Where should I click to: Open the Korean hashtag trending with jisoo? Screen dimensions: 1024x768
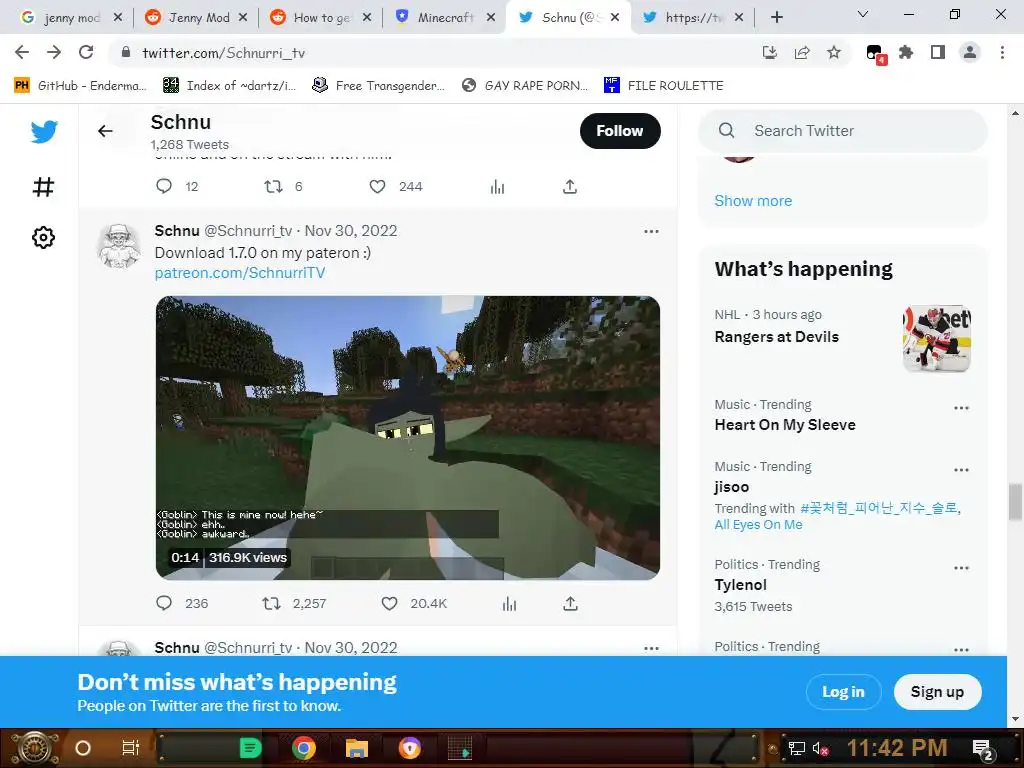[x=879, y=507]
